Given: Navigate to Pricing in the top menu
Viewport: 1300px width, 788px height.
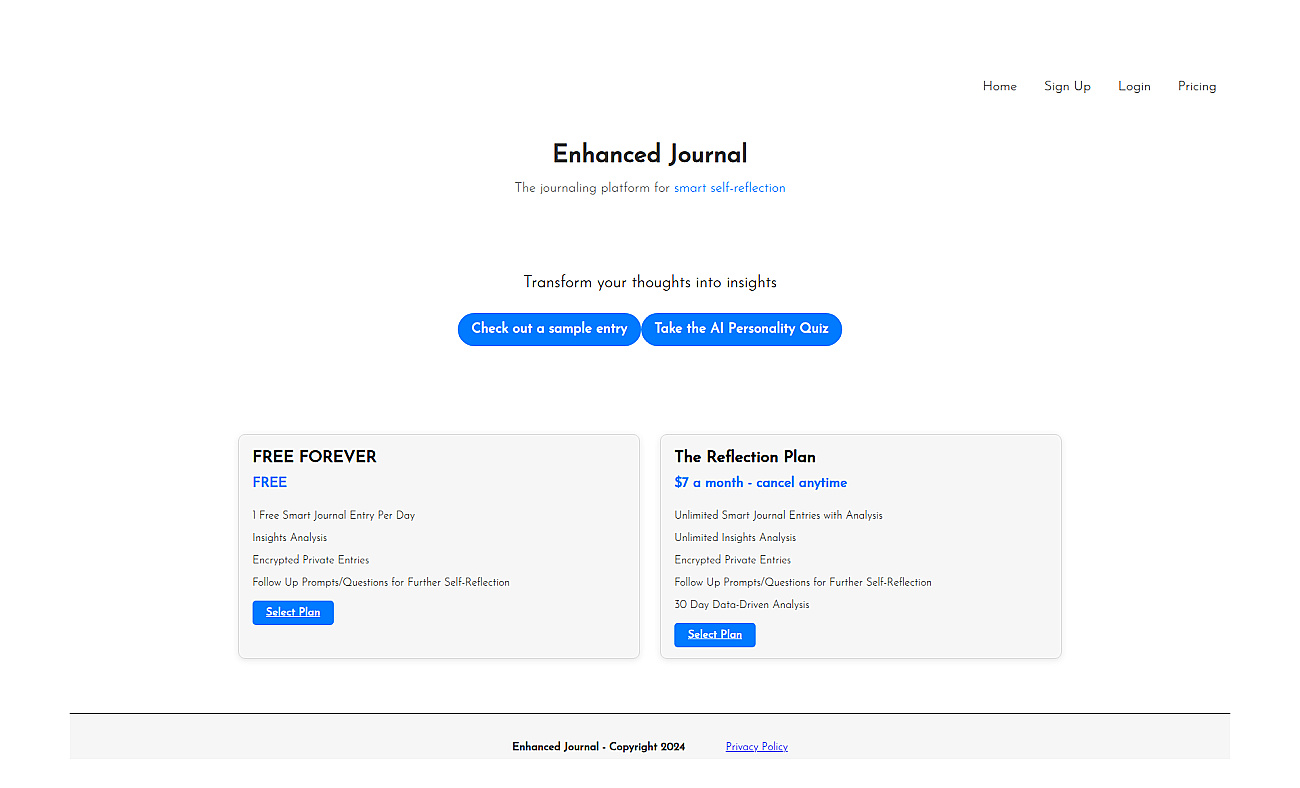Looking at the screenshot, I should 1197,86.
